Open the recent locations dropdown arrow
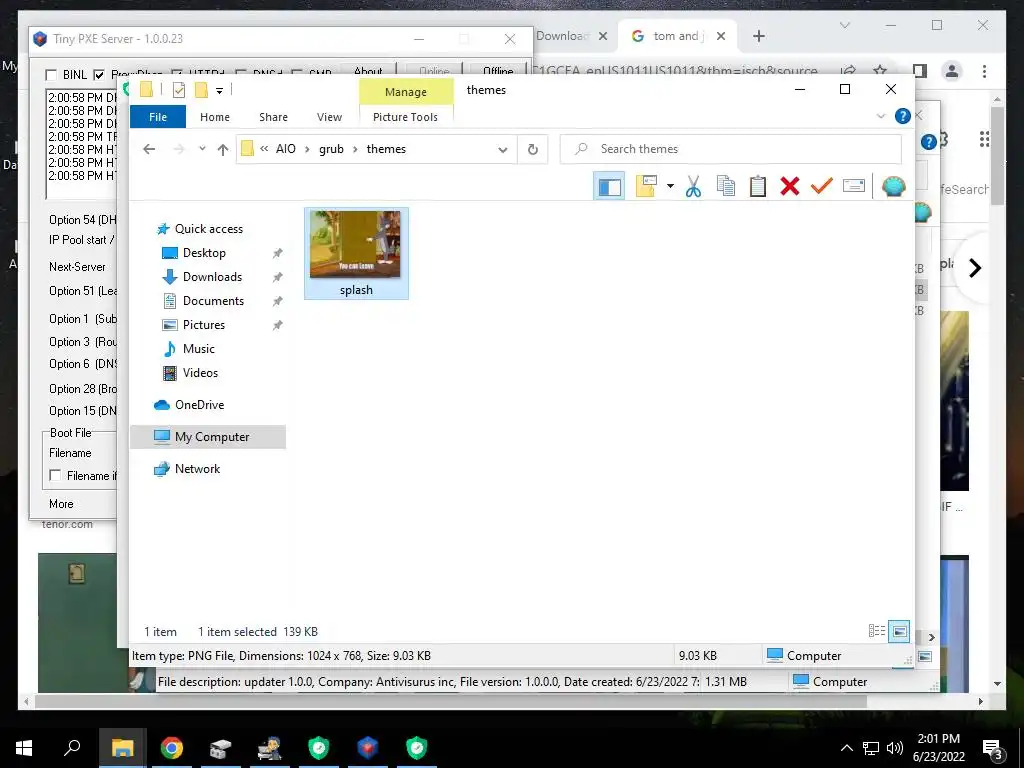This screenshot has width=1024, height=768. (202, 149)
